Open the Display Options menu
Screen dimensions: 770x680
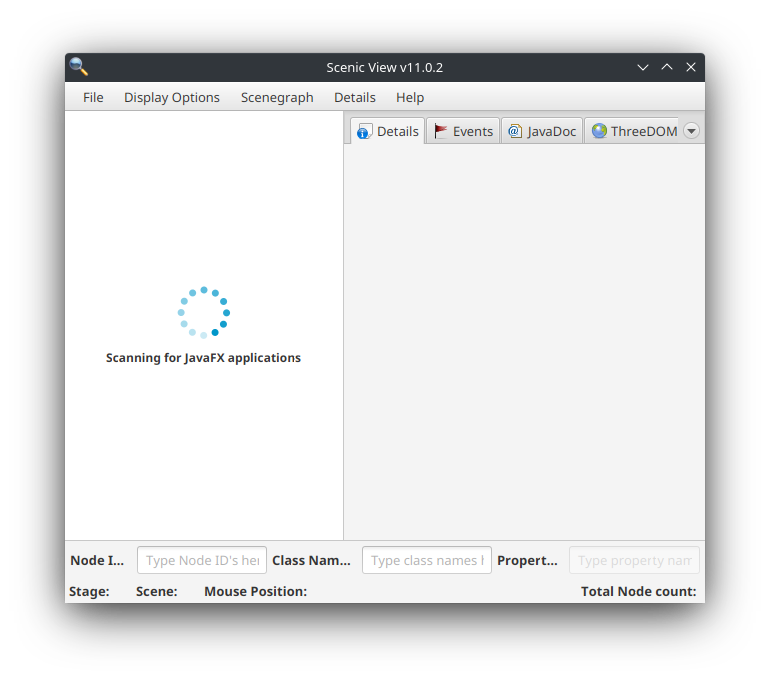(x=172, y=97)
